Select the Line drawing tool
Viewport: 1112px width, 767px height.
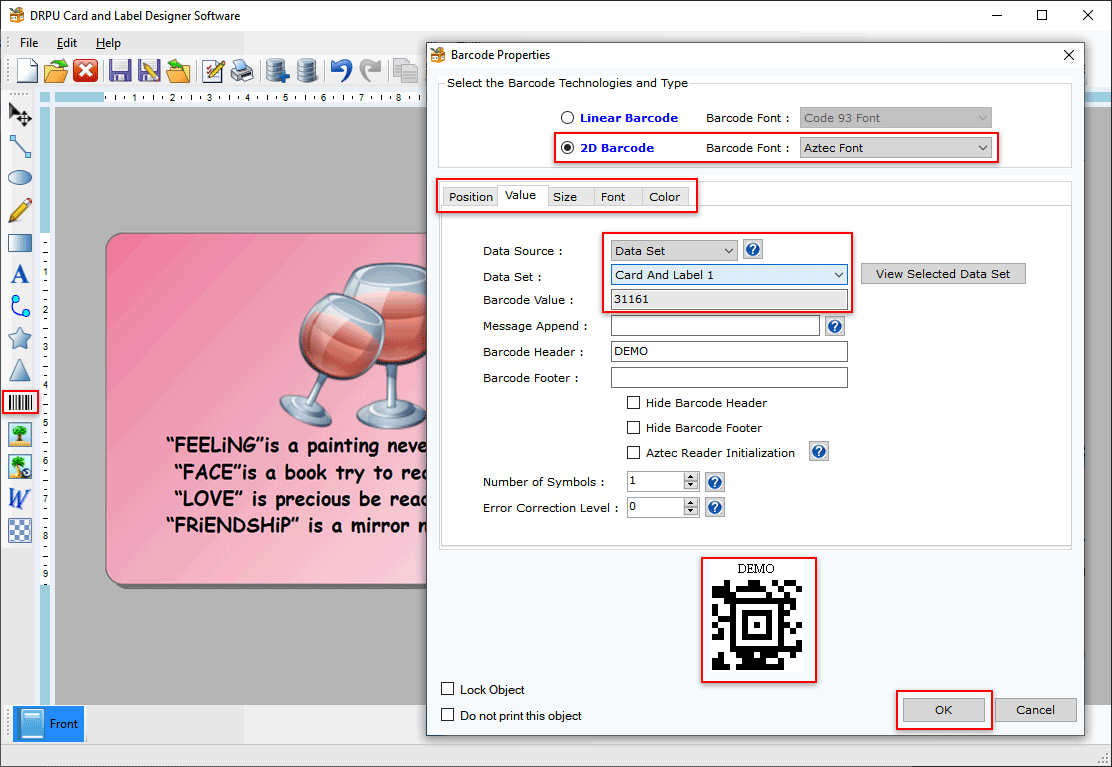20,146
